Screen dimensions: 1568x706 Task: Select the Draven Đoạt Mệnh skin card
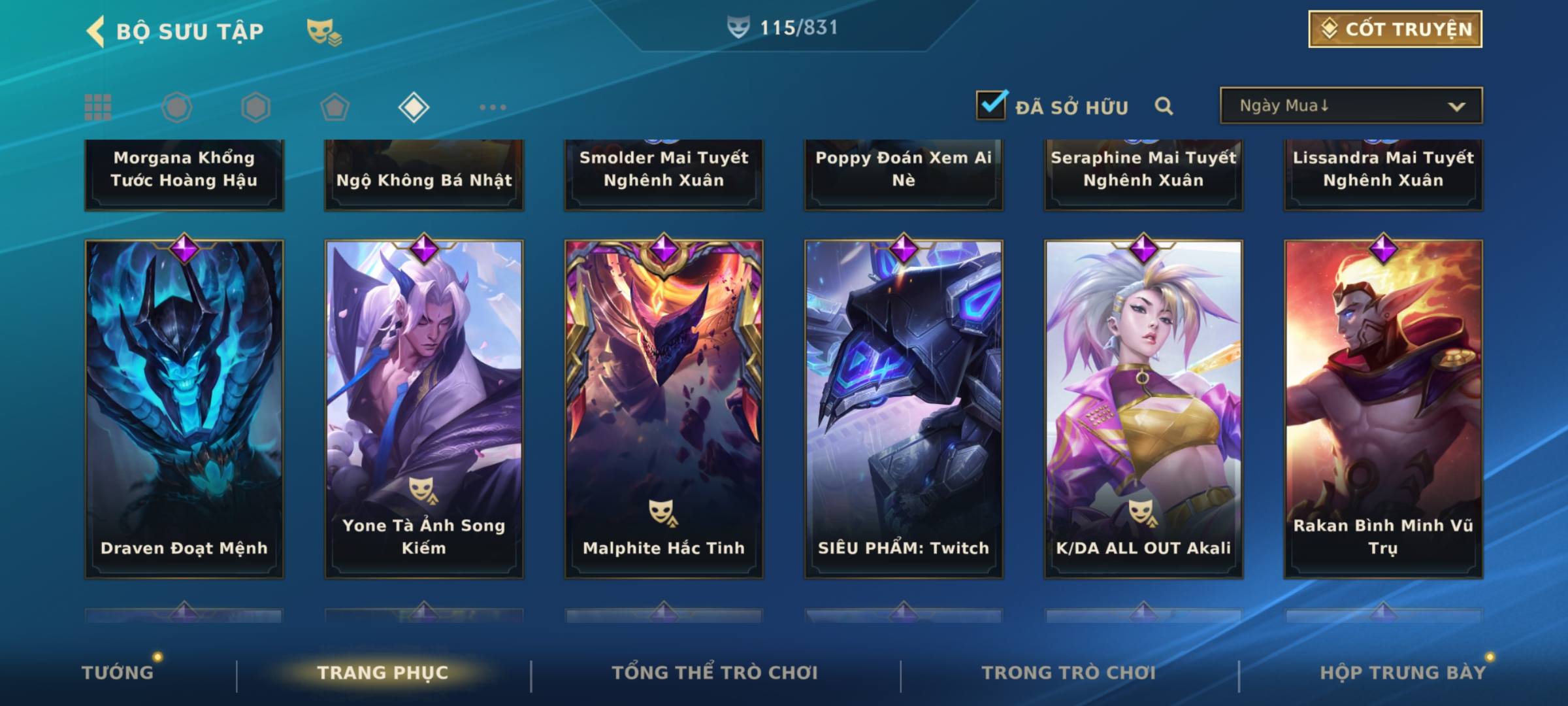coord(184,409)
